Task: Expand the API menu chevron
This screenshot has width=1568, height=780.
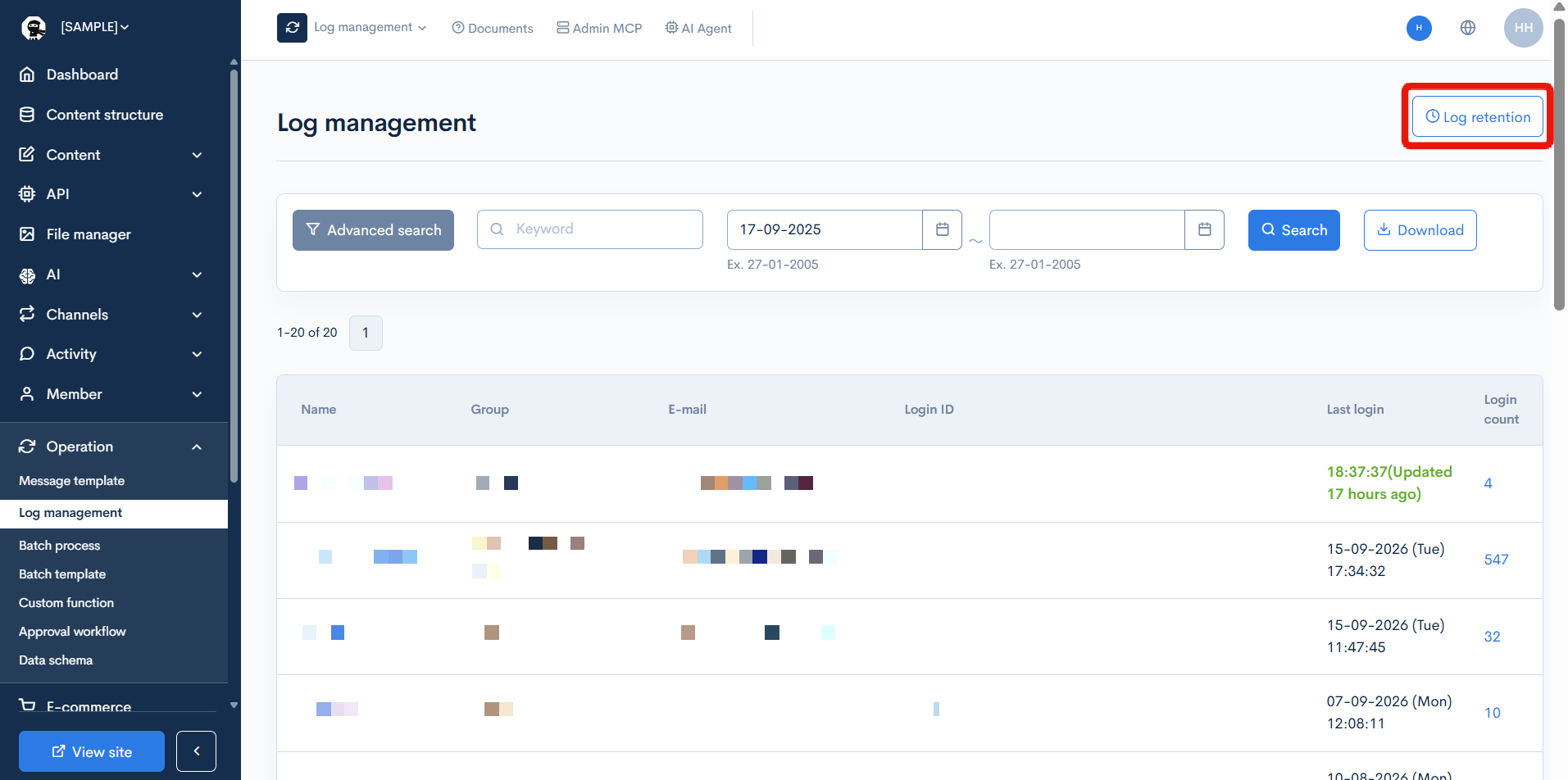Action: click(197, 194)
